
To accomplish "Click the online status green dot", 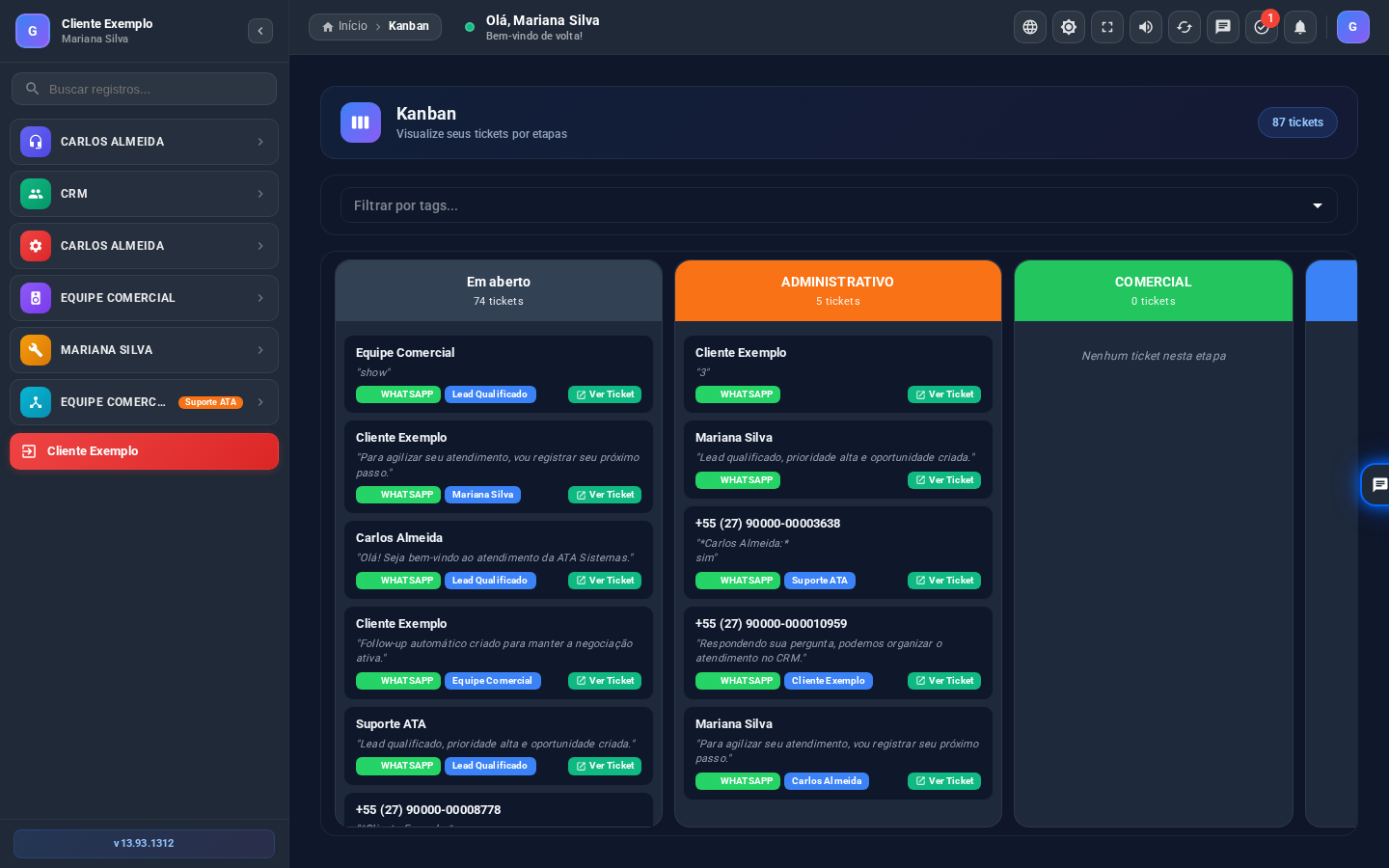I will click(470, 27).
